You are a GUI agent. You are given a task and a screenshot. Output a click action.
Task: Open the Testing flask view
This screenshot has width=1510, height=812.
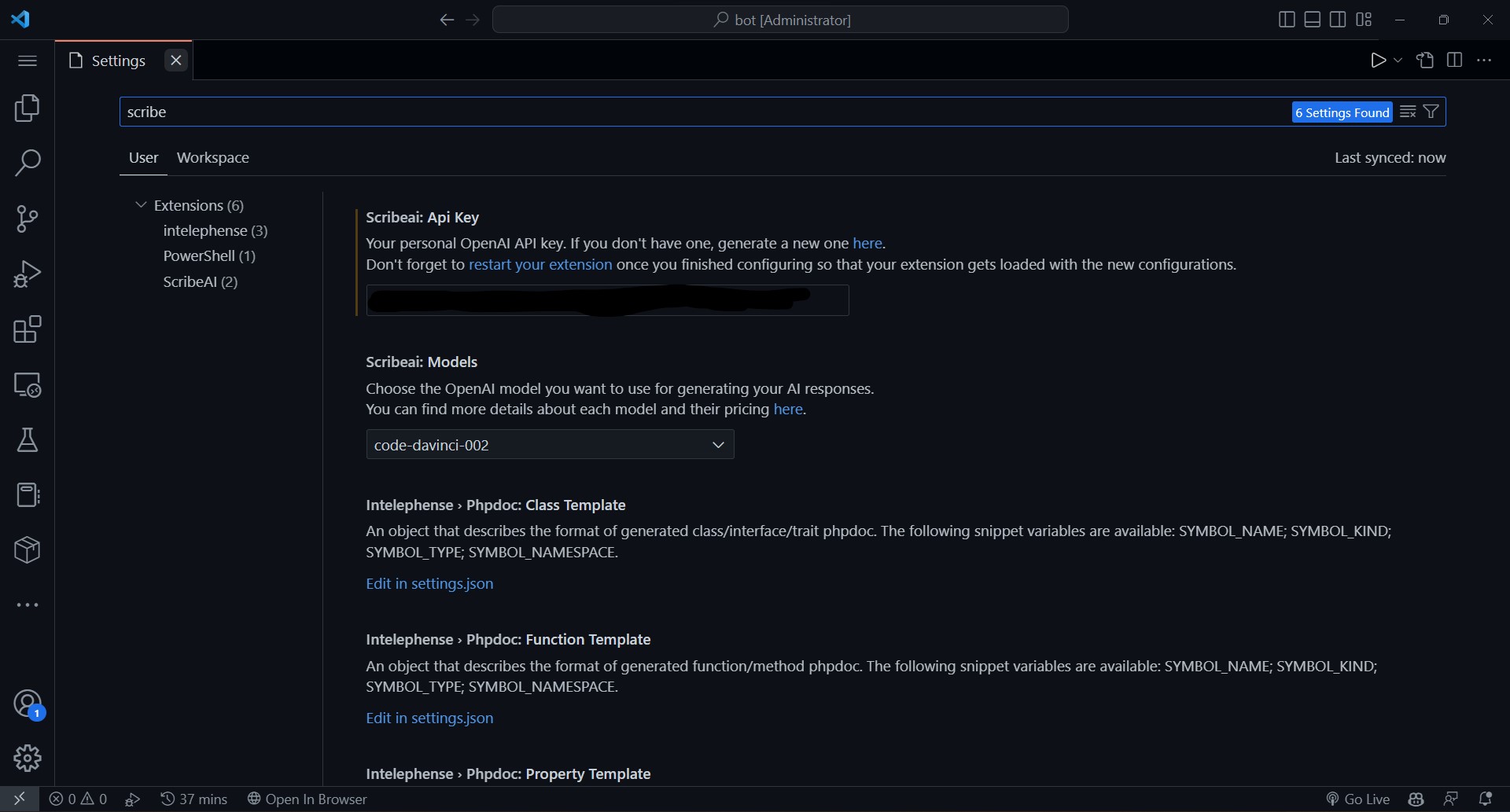click(x=28, y=440)
